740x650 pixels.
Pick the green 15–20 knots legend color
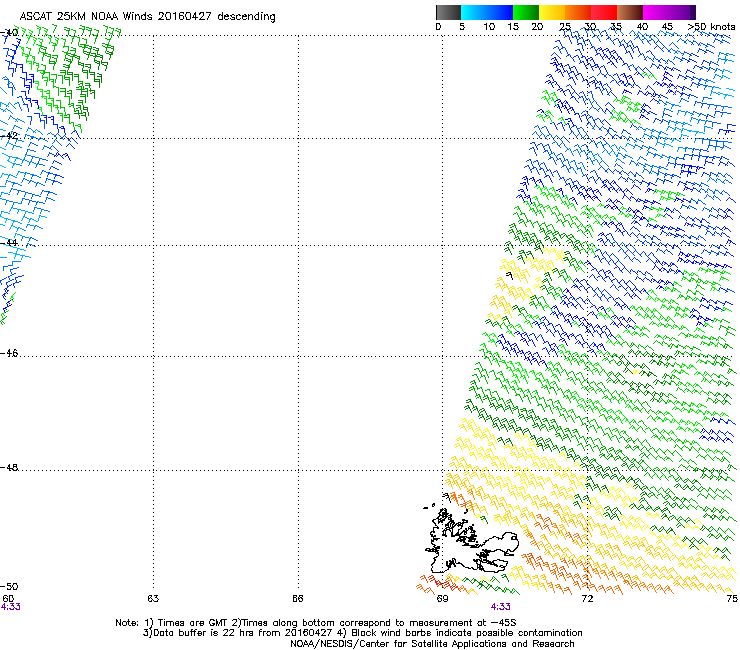point(526,12)
